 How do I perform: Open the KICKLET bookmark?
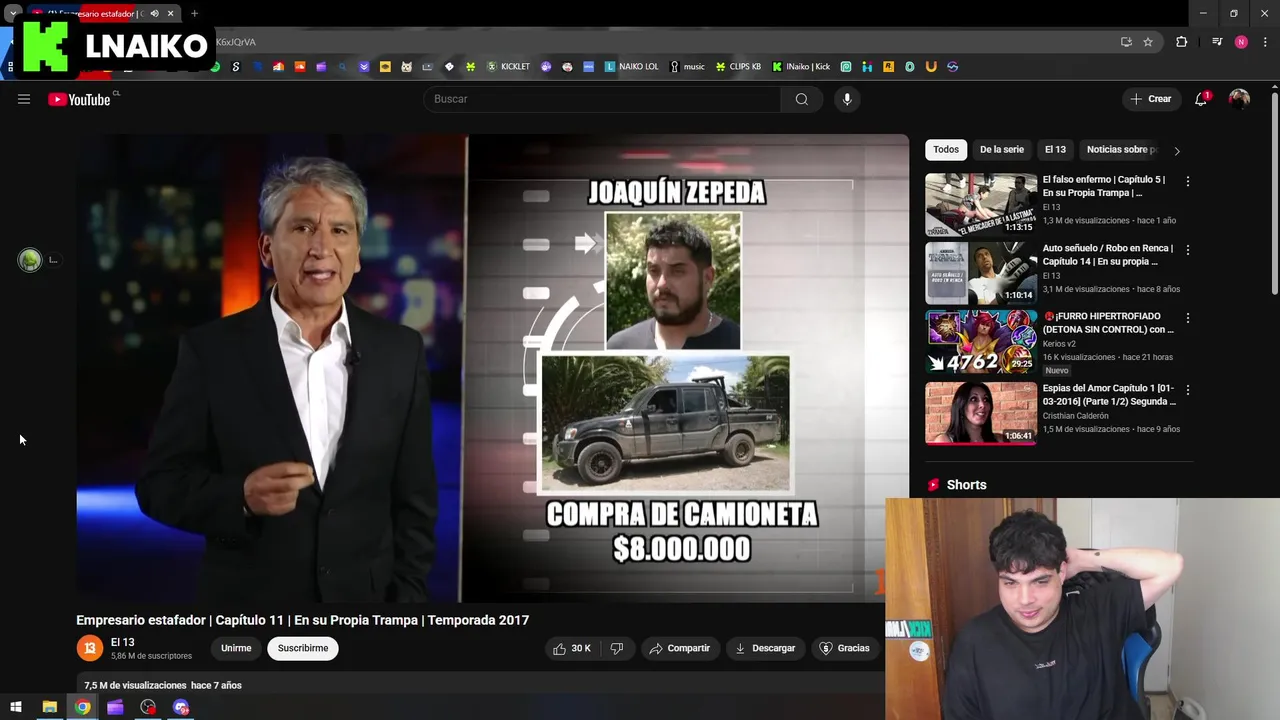tap(508, 67)
